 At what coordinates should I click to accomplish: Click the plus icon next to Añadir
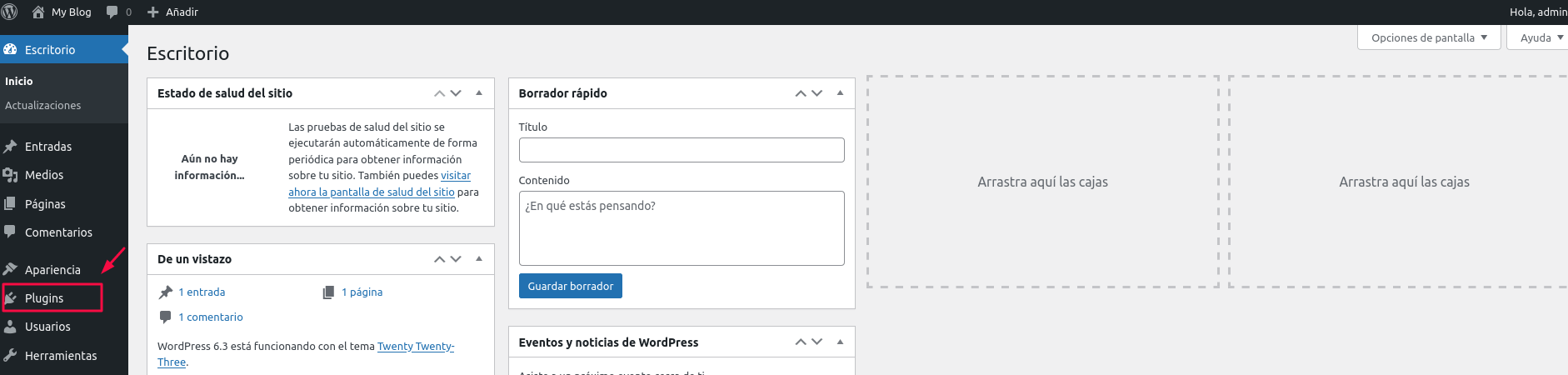pos(153,12)
